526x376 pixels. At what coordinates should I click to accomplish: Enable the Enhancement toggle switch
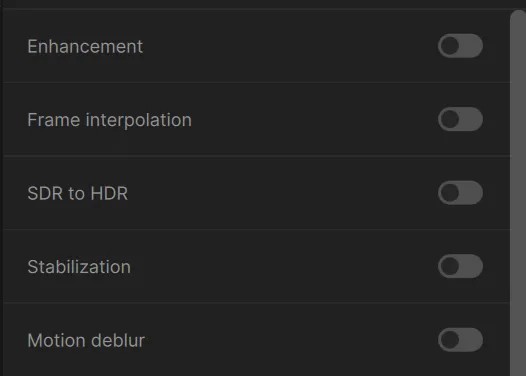[x=460, y=46]
